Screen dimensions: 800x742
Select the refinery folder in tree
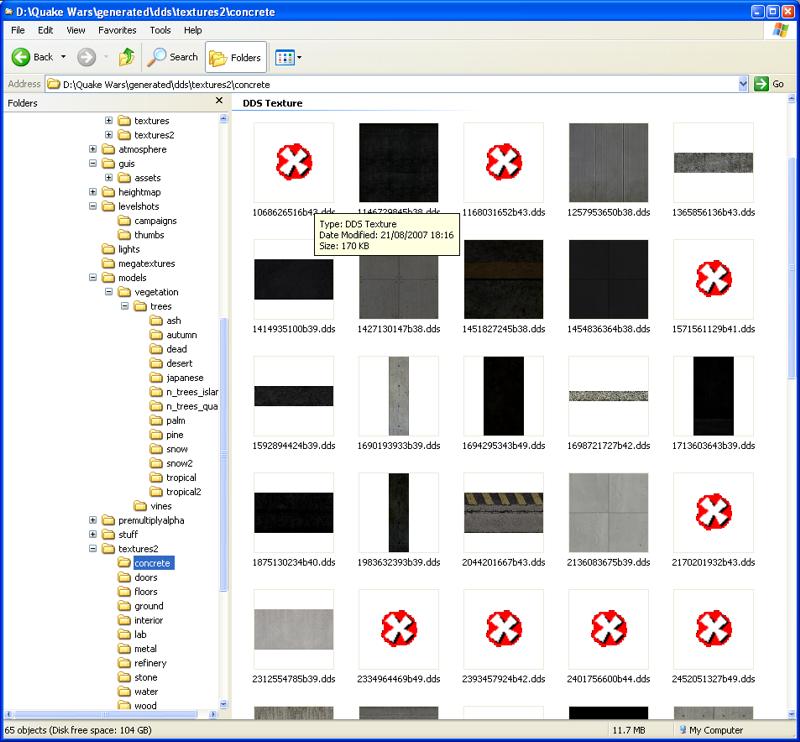[x=150, y=663]
